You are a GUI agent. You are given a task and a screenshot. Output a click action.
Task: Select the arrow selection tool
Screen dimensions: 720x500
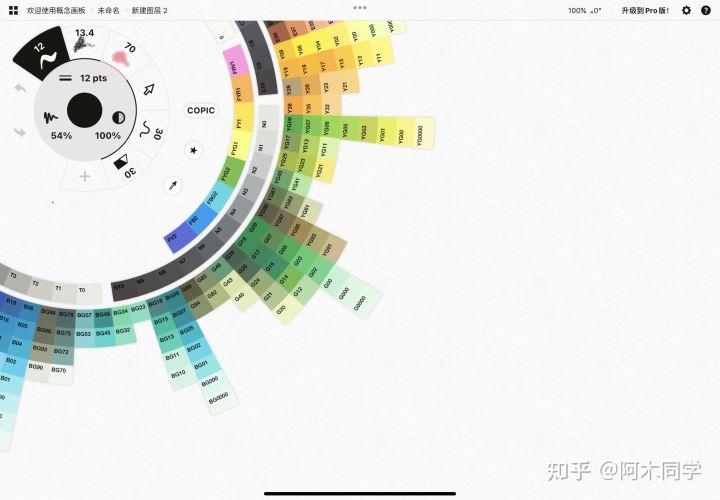pos(149,90)
